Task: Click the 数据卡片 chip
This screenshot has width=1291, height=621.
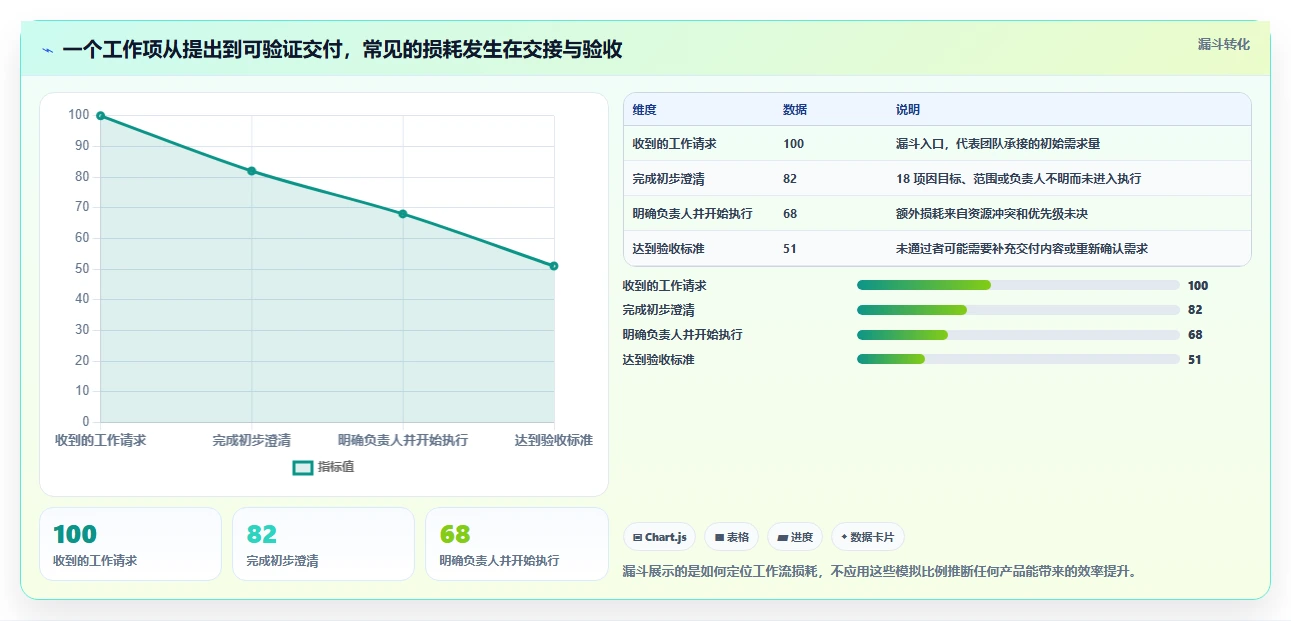Action: pos(868,537)
